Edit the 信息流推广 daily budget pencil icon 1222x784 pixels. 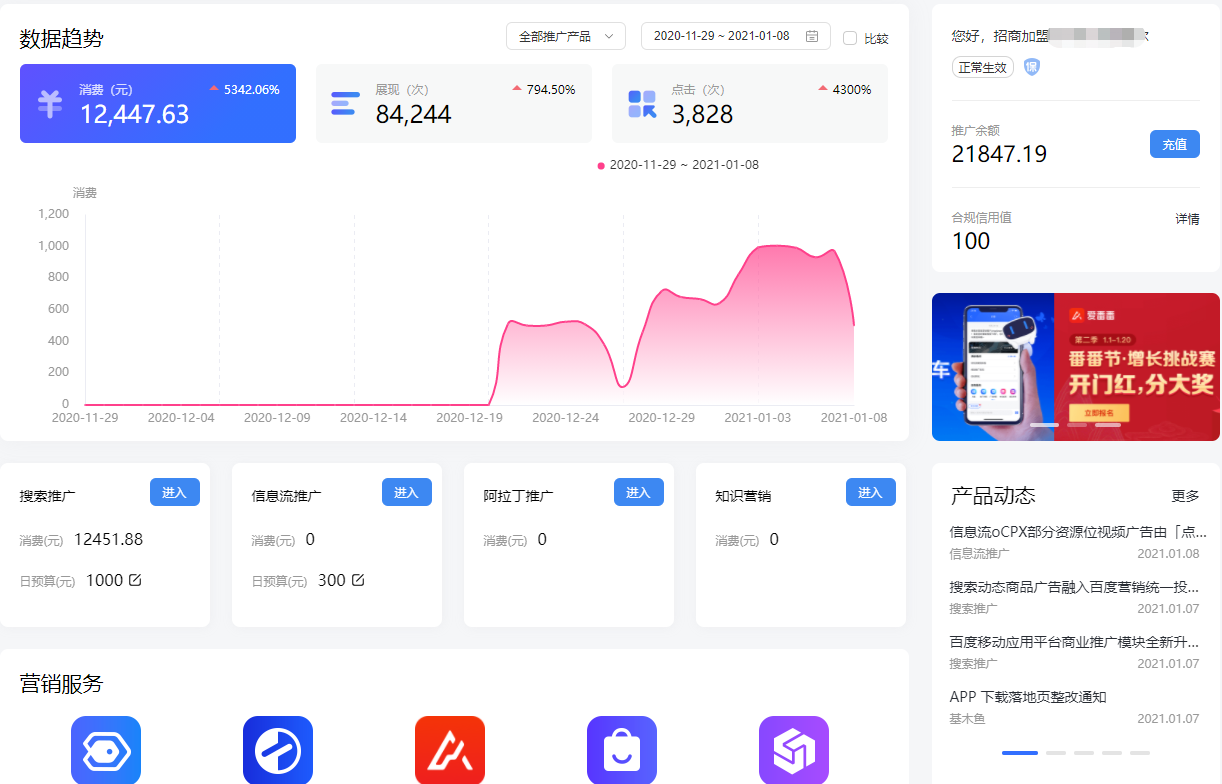click(x=358, y=580)
